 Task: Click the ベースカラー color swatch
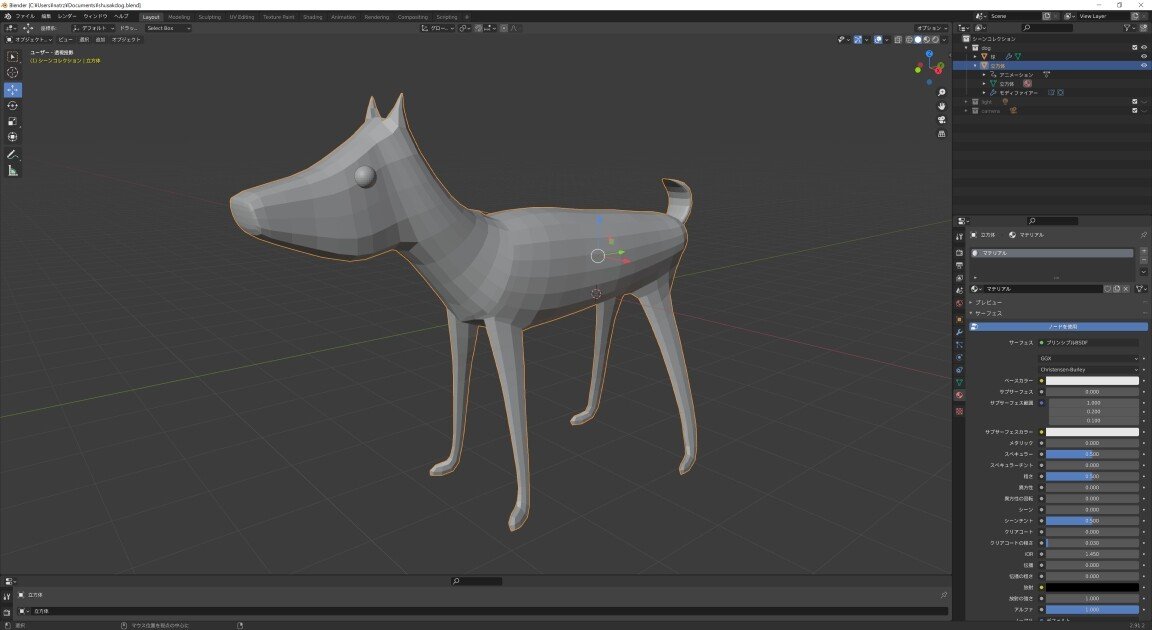pyautogui.click(x=1090, y=380)
